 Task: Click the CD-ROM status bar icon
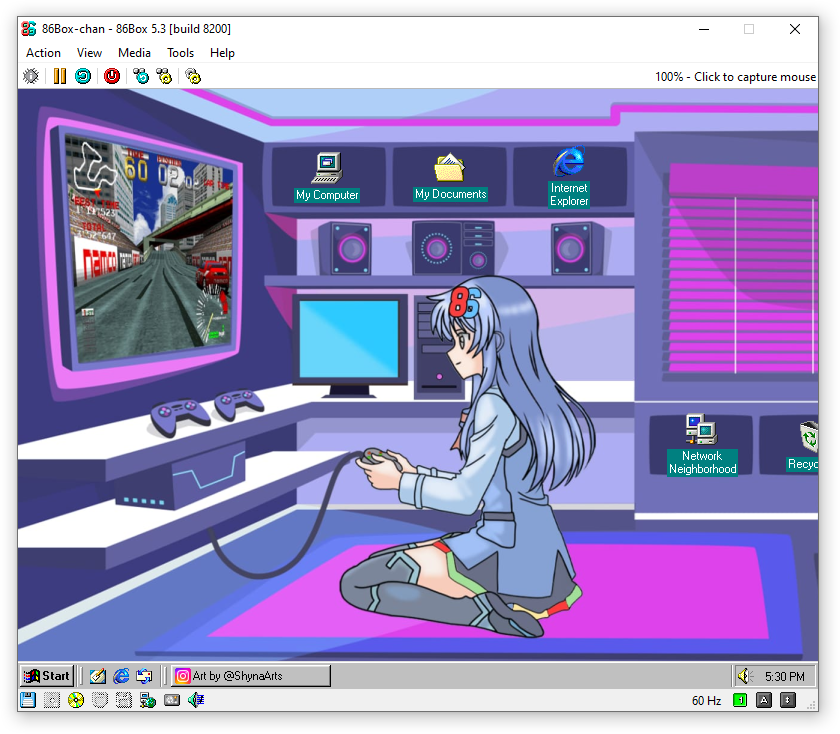(x=75, y=700)
